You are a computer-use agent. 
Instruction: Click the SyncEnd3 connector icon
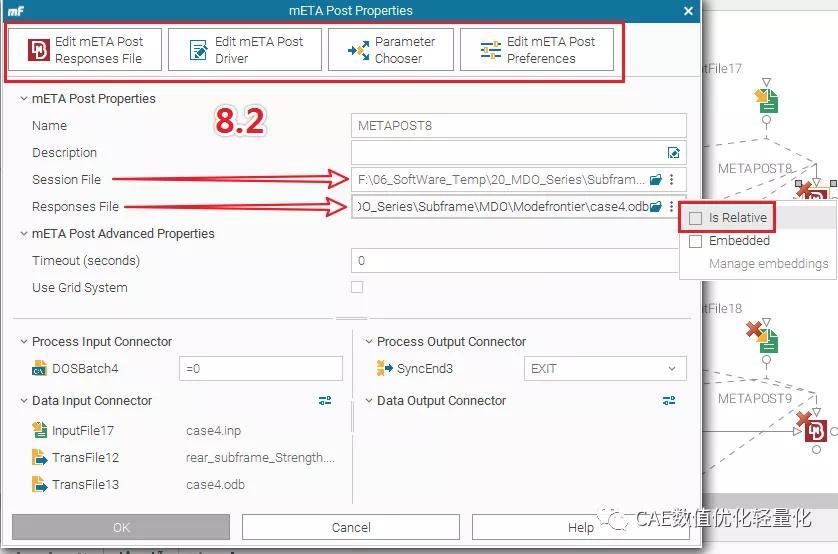tap(384, 369)
